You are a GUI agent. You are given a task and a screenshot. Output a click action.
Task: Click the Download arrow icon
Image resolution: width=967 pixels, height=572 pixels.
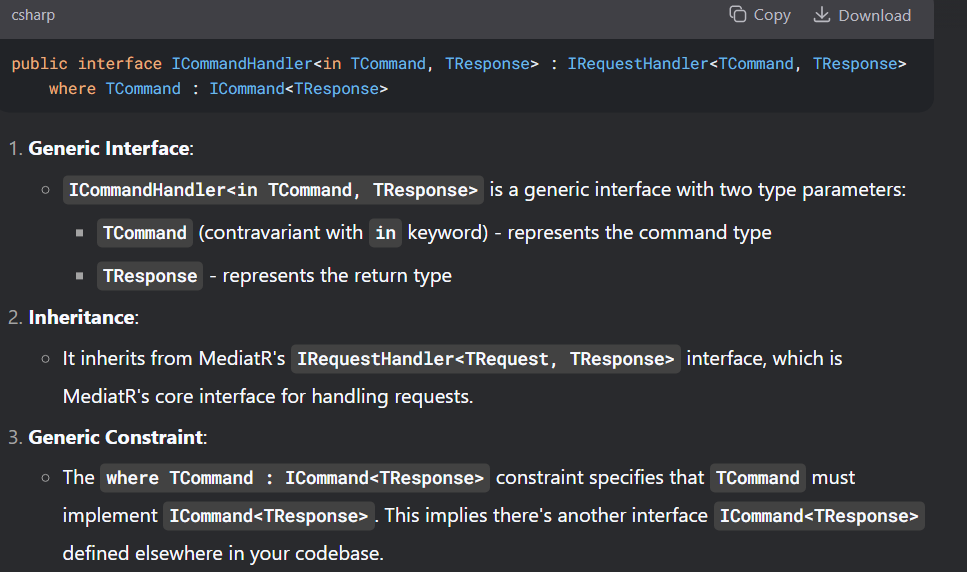click(x=821, y=14)
